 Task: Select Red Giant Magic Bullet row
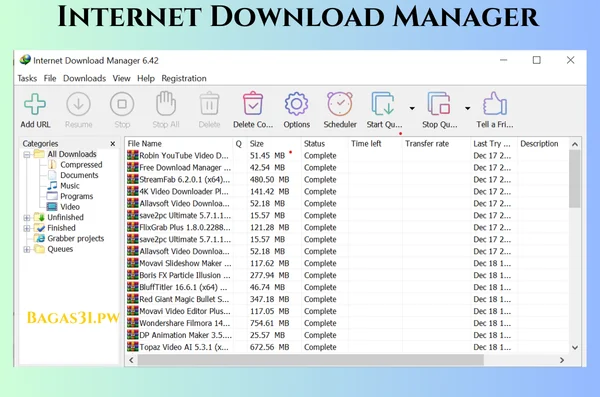click(x=347, y=299)
